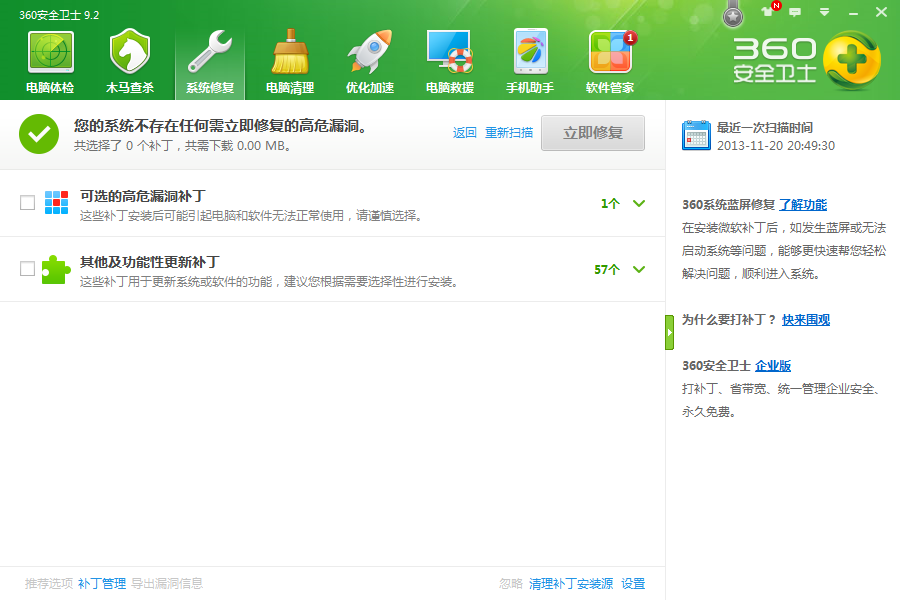Click the 360系统蓝屏修复 heading text

pos(728,204)
